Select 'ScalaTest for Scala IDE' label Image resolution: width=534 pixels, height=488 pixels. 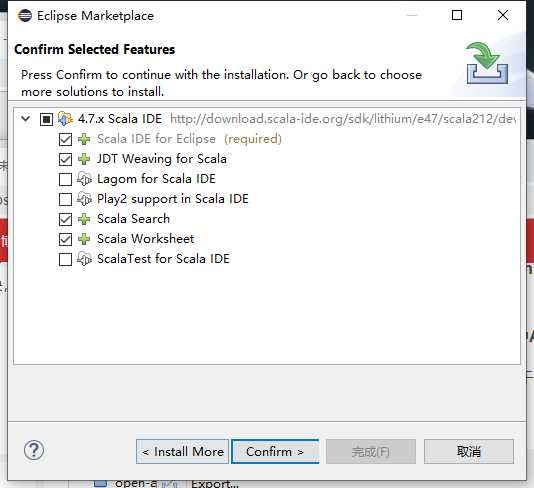(163, 259)
